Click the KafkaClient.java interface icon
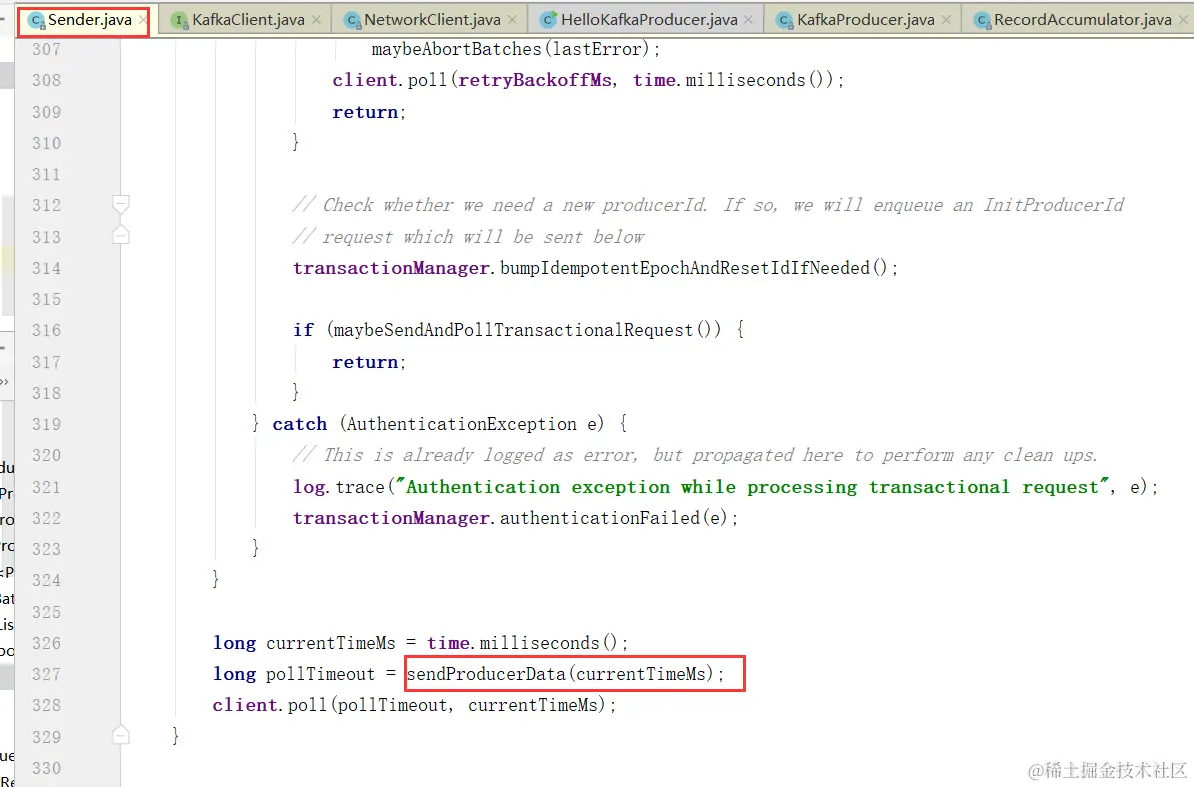Screen dimensions: 1194x787 point(180,21)
